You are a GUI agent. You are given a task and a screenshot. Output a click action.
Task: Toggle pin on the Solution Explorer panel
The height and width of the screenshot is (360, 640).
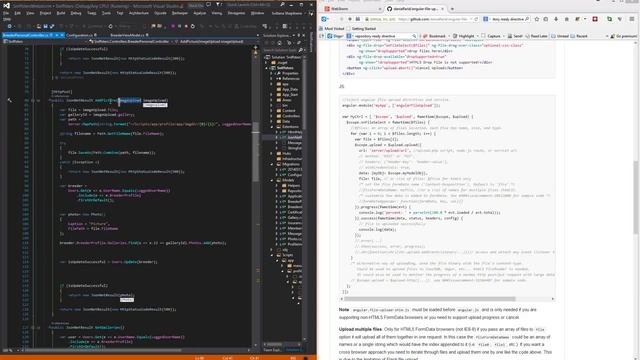pos(299,36)
